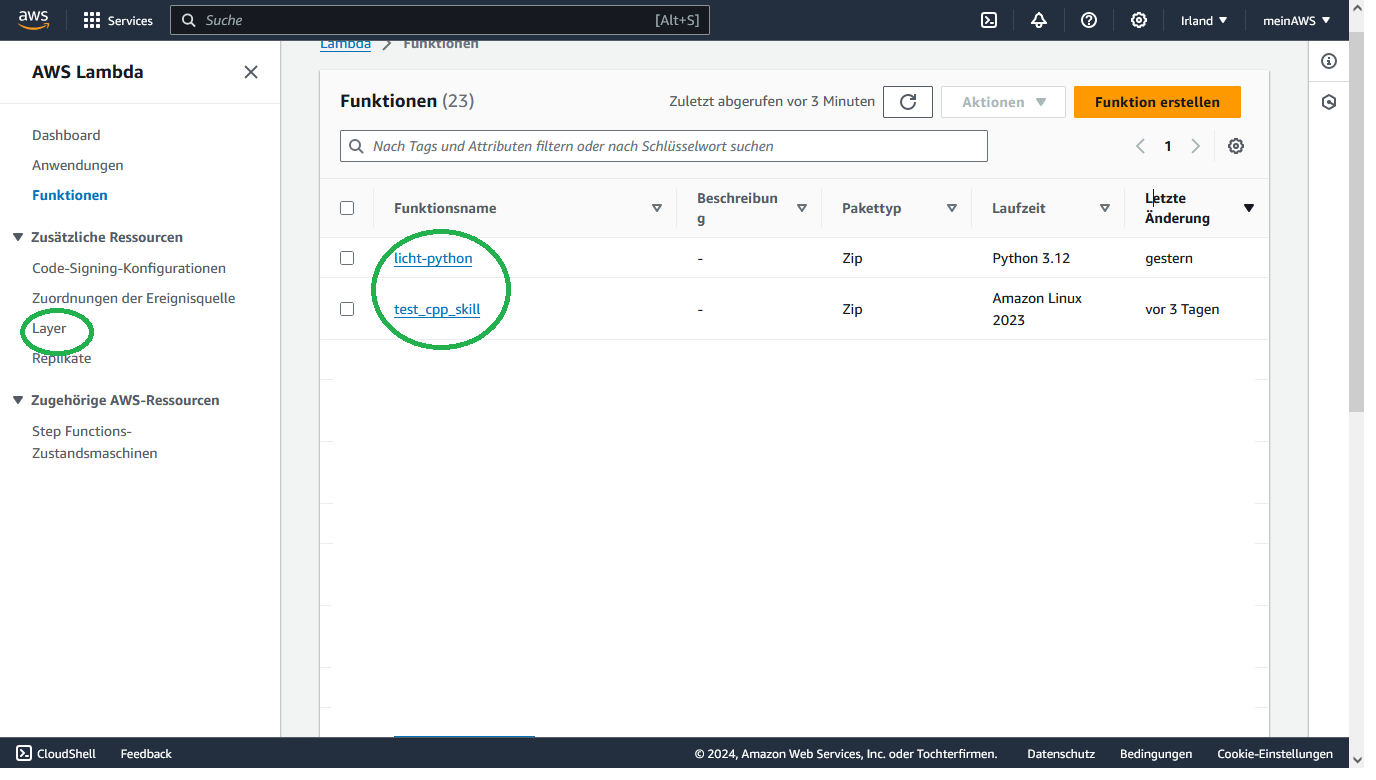Viewport: 1376px width, 780px height.
Task: Open the Services grid menu
Action: (x=118, y=20)
